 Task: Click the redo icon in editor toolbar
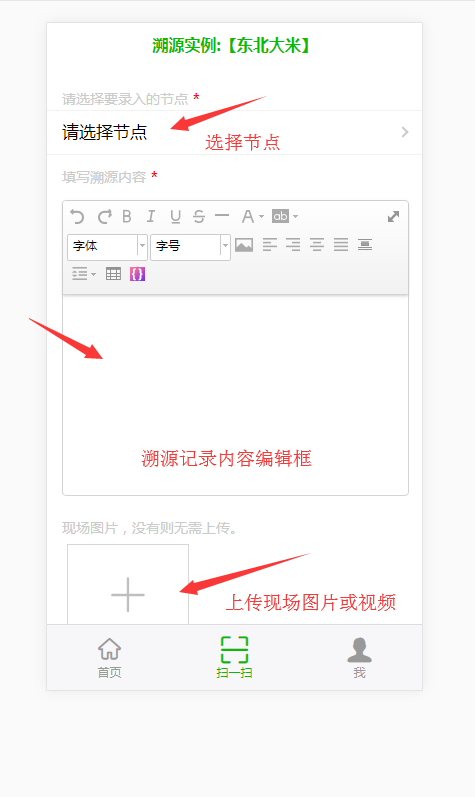point(105,217)
